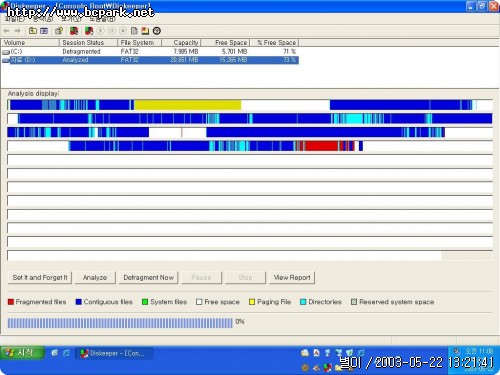Image resolution: width=500 pixels, height=375 pixels.
Task: Click the Up One Level folder icon
Action: click(33, 31)
